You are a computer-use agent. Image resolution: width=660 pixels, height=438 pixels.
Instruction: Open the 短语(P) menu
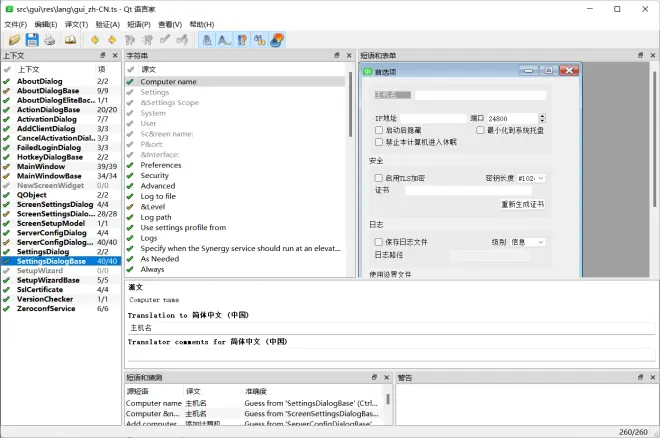pos(138,24)
